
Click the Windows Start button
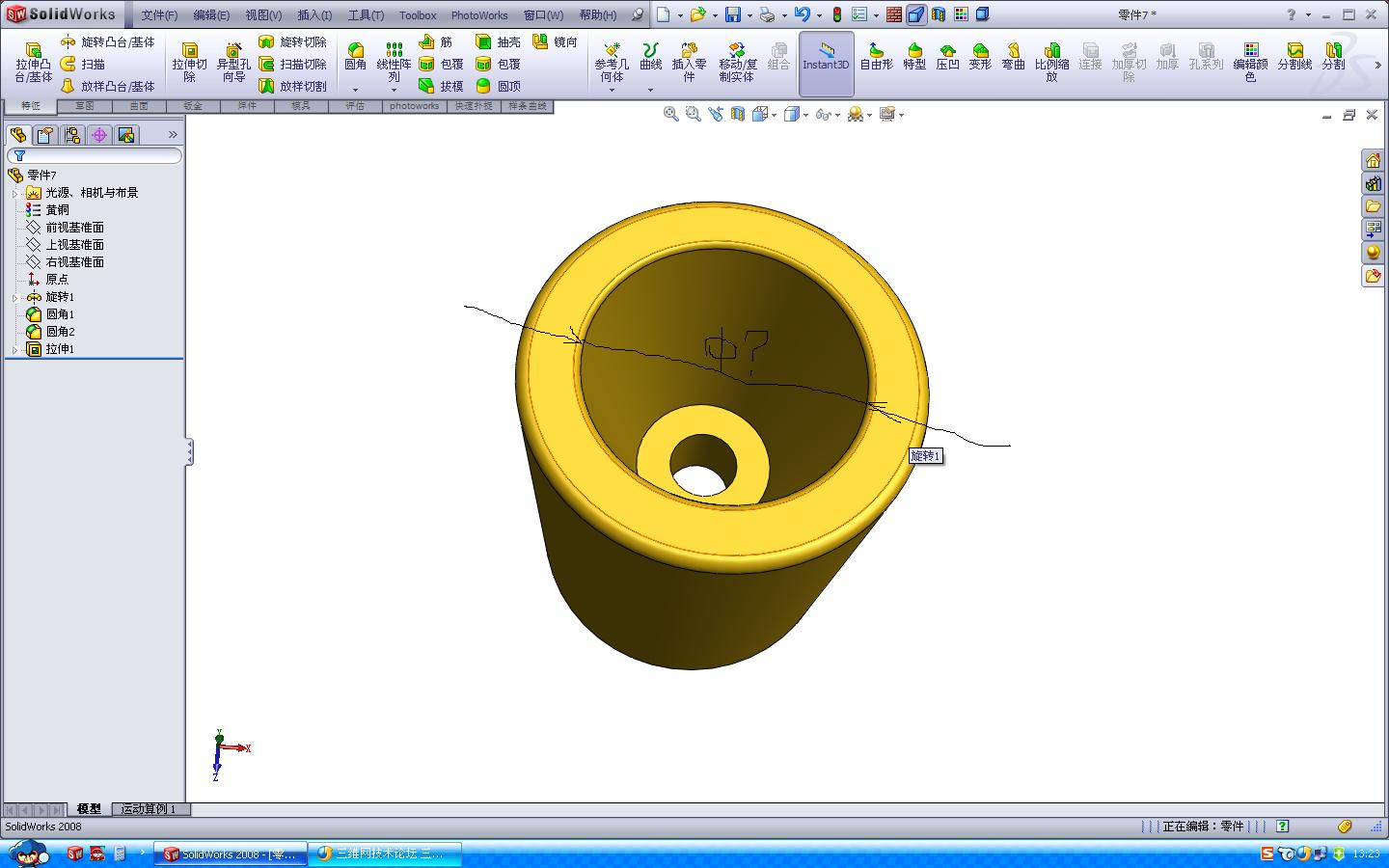coord(29,854)
